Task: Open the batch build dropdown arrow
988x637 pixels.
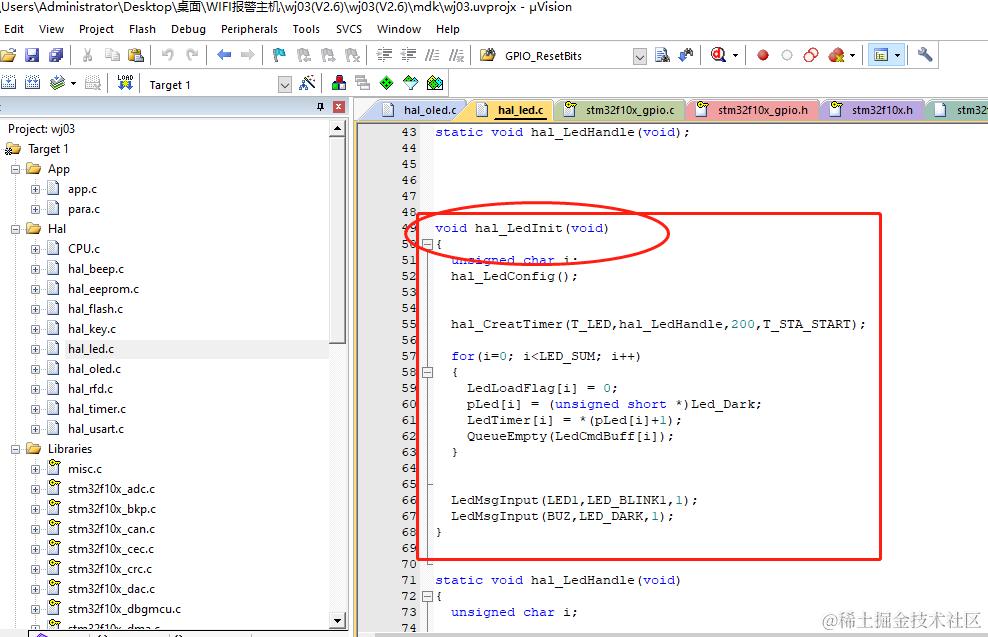Action: tap(73, 83)
